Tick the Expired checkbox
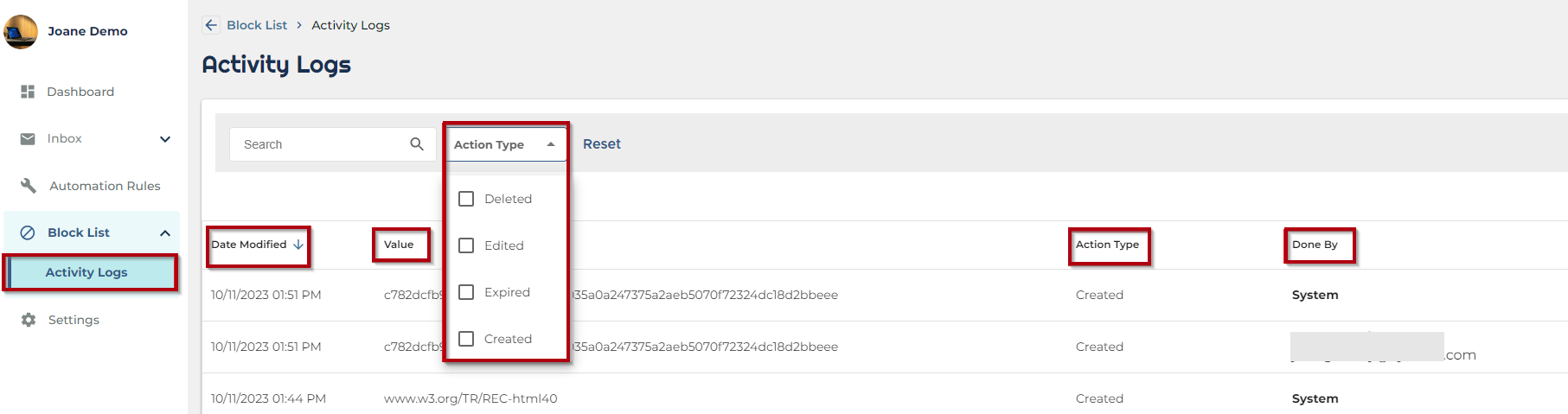The image size is (1568, 414). (x=466, y=292)
